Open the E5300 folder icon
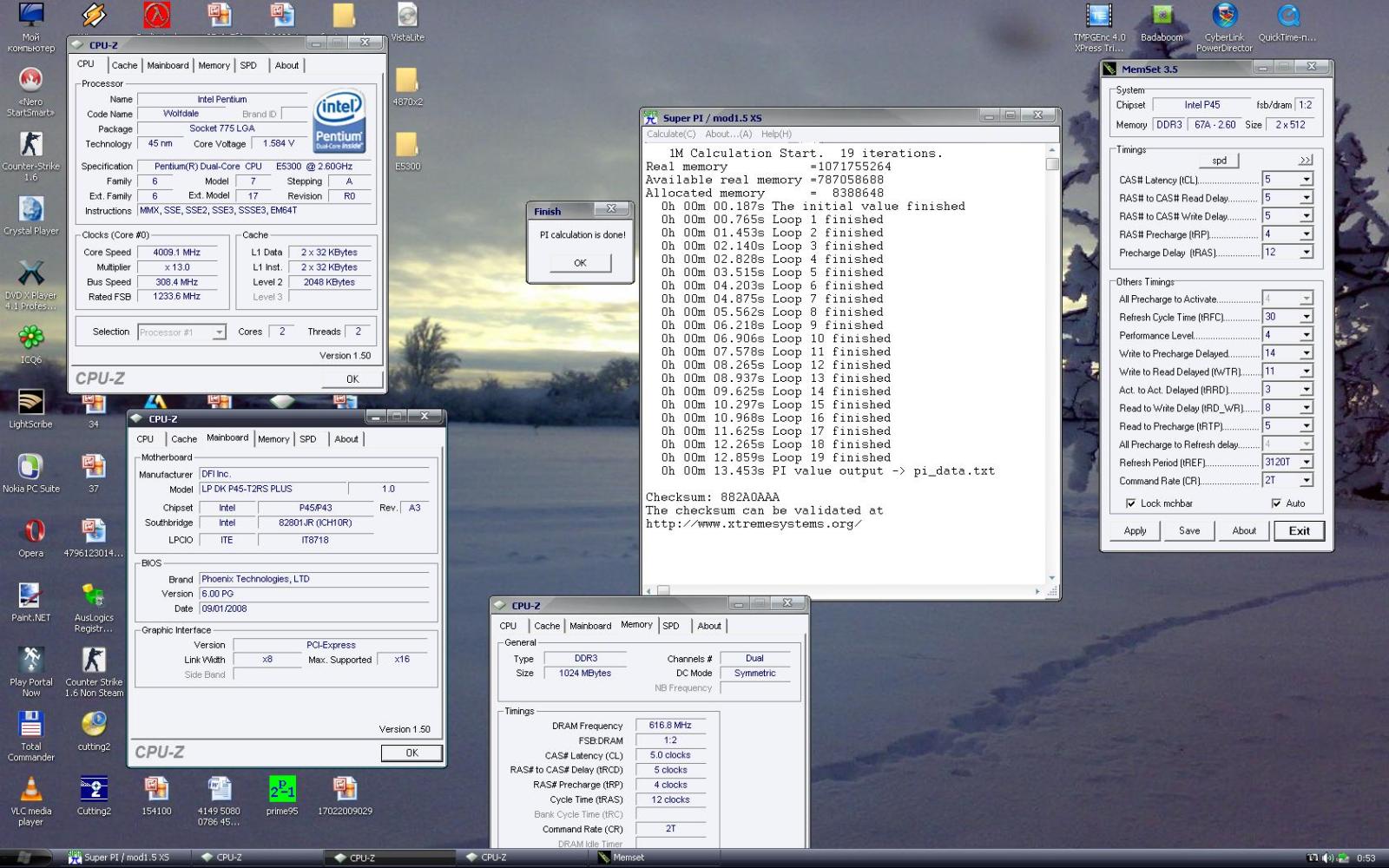Screen dimensions: 1389x868 pyautogui.click(x=407, y=151)
